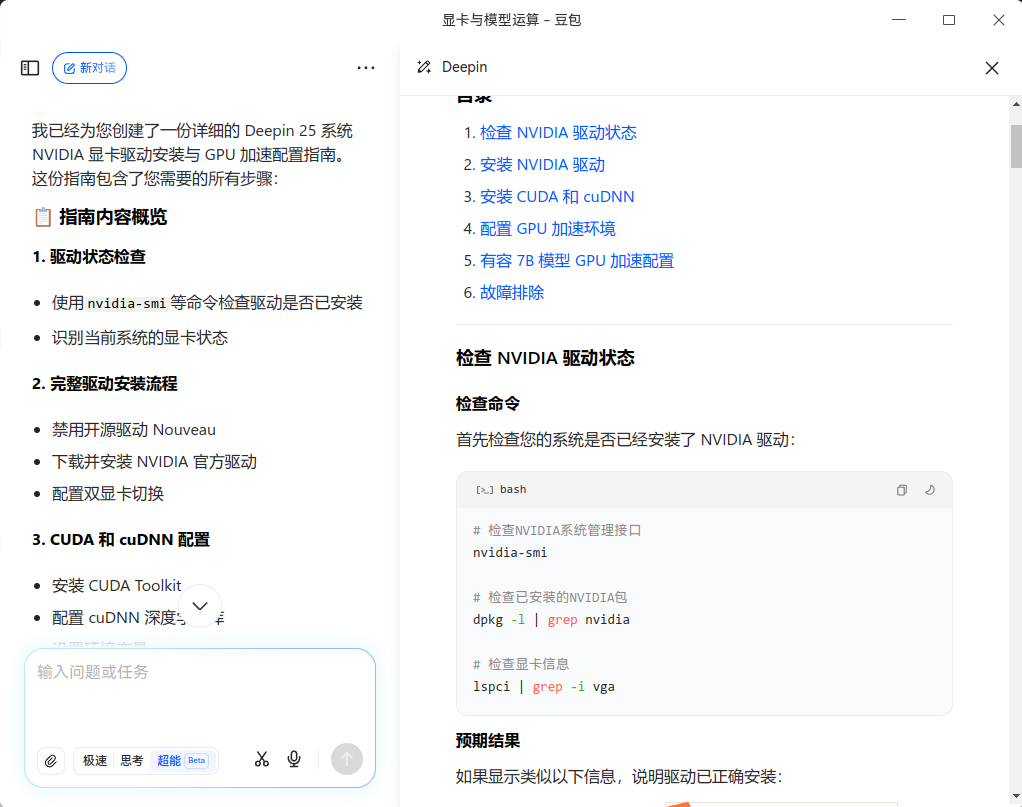Copy the bash code block

(902, 490)
